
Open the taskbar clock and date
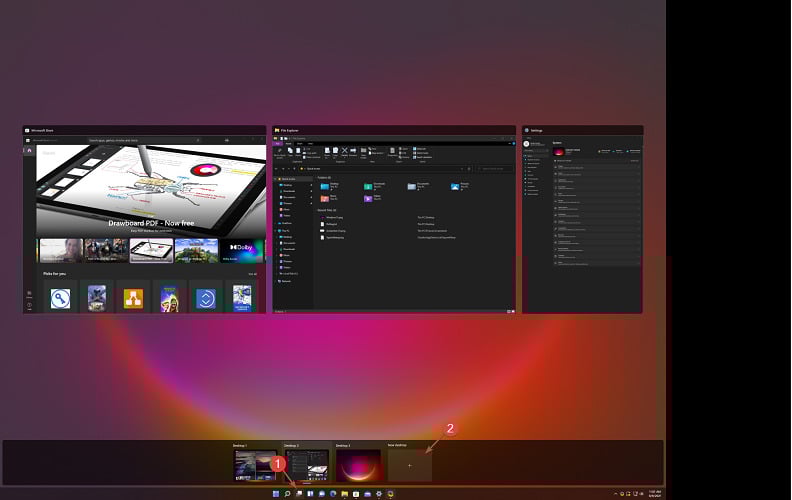tap(655, 494)
